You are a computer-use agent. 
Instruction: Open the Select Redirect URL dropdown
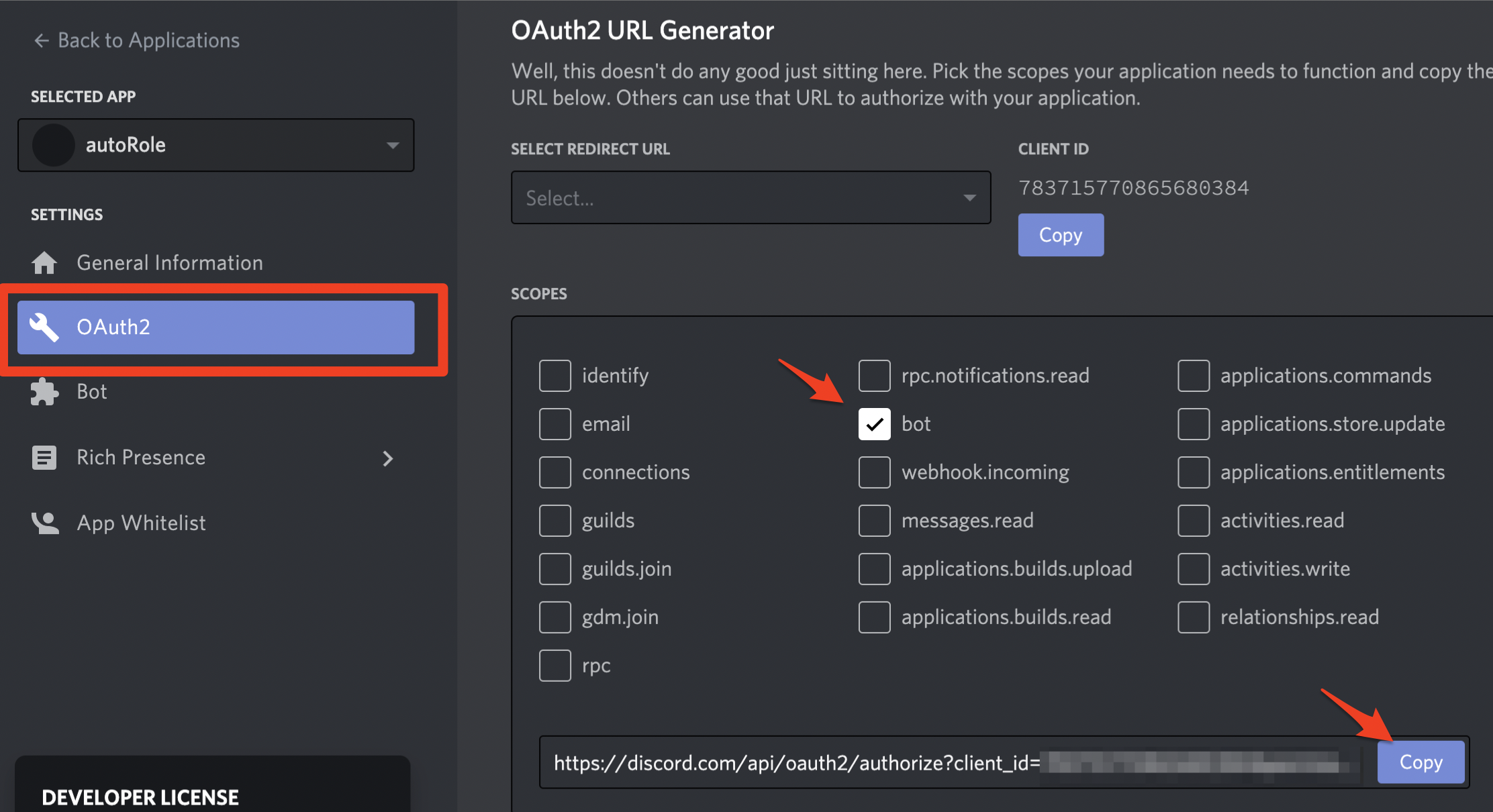coord(751,198)
